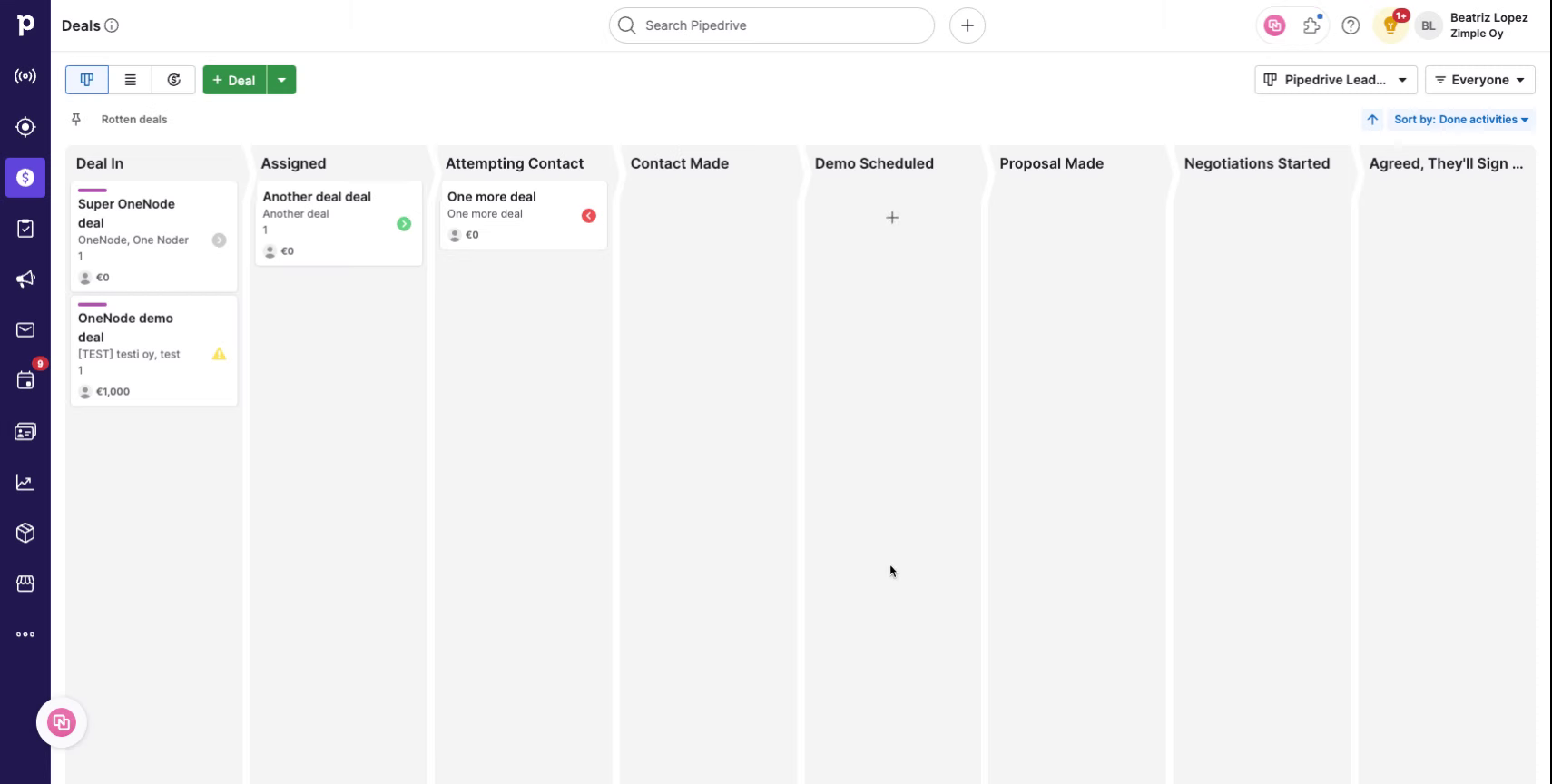Click the Attempting Contact stage header

coord(515,163)
